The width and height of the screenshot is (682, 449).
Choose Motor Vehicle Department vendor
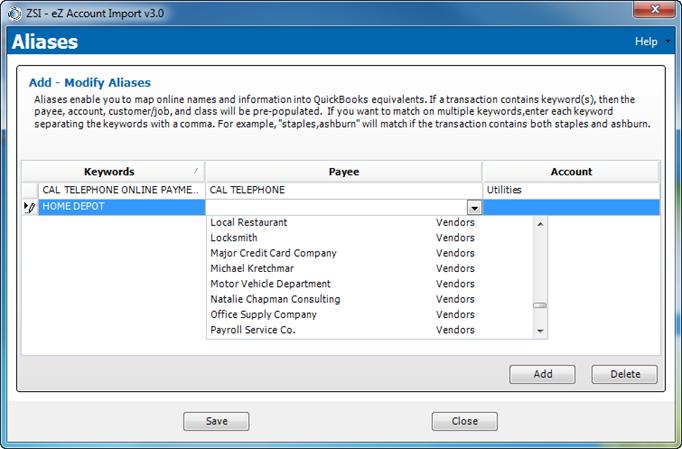[271, 283]
